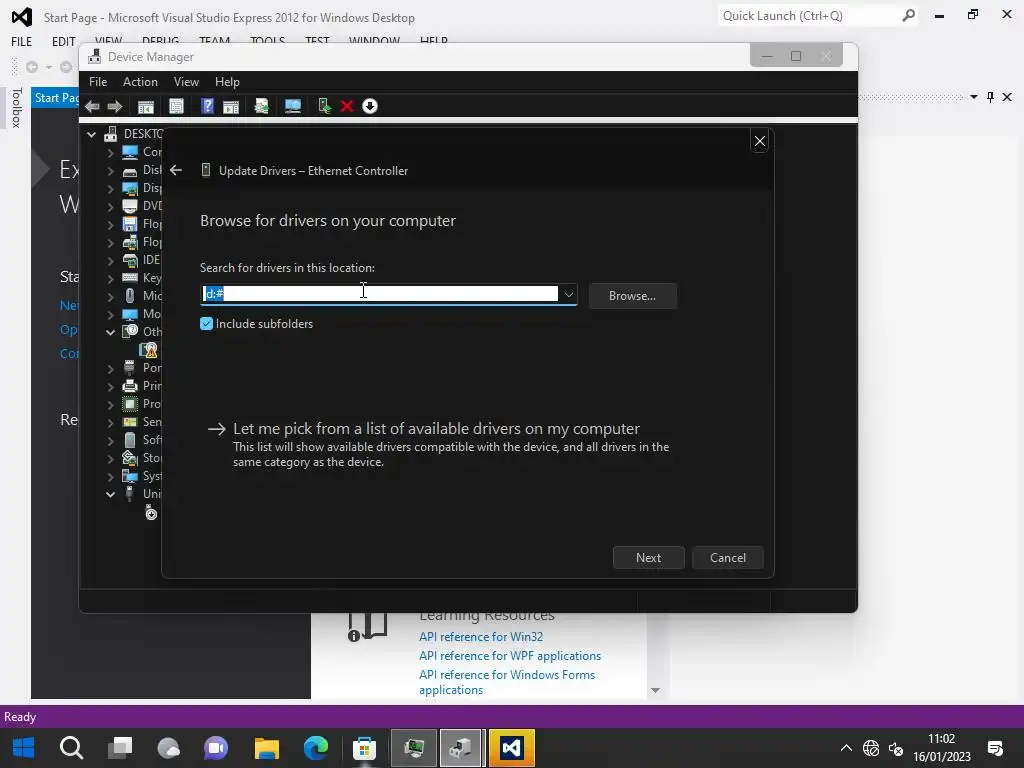This screenshot has width=1024, height=768.
Task: Open the Toolbox side tab in Visual Studio
Action: pyautogui.click(x=17, y=107)
